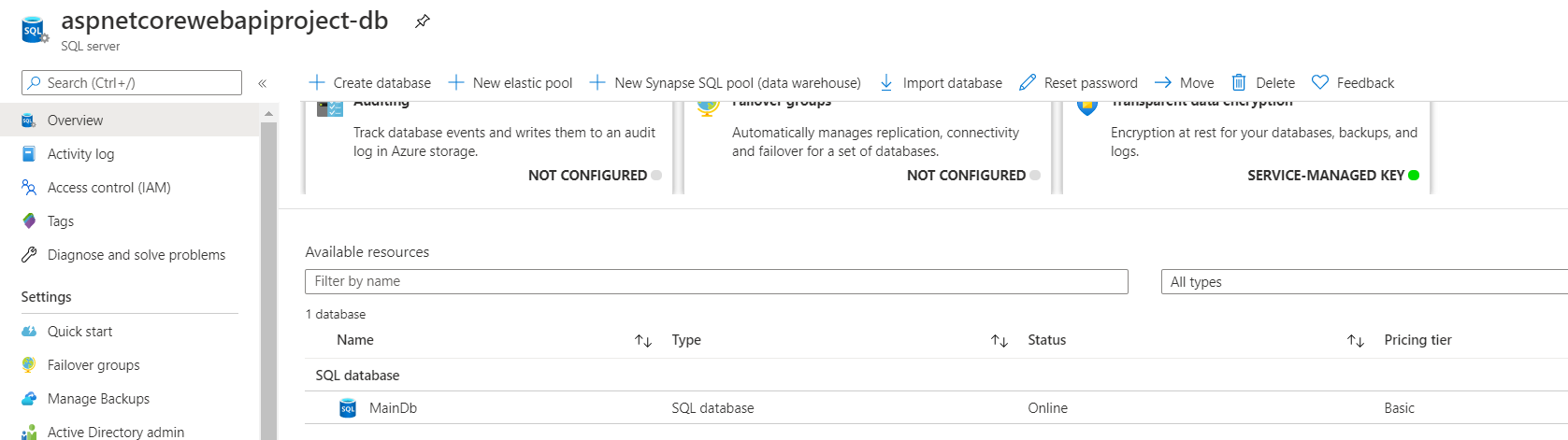
Task: Click the Active Directory admin icon
Action: click(29, 432)
